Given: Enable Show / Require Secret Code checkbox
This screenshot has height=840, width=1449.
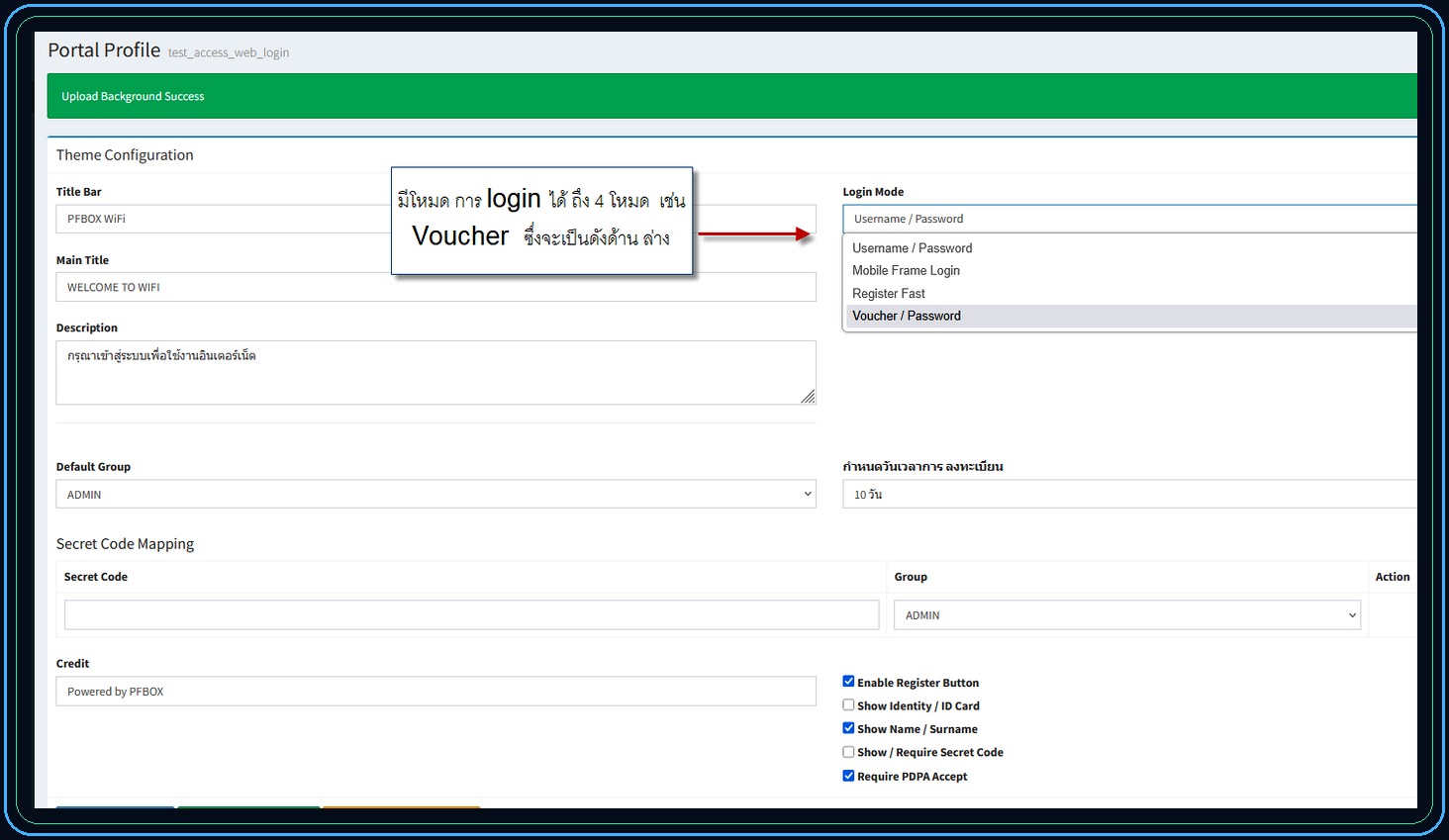Looking at the screenshot, I should click(x=848, y=752).
